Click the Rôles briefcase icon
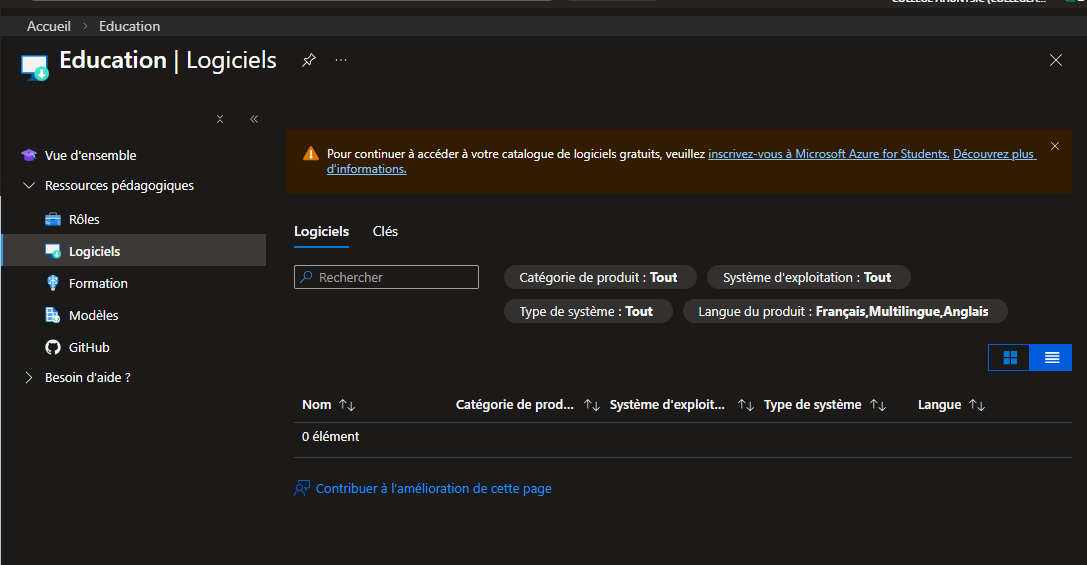 (x=53, y=220)
